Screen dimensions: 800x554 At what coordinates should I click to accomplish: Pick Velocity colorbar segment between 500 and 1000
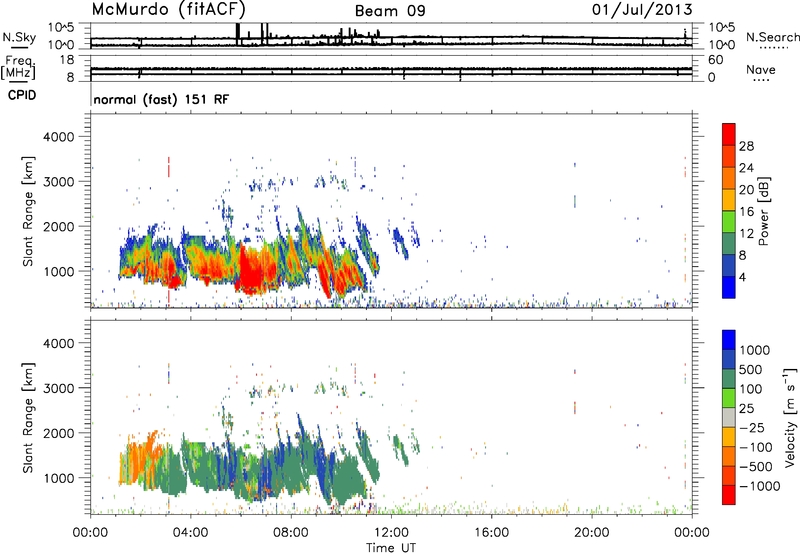pyautogui.click(x=729, y=359)
